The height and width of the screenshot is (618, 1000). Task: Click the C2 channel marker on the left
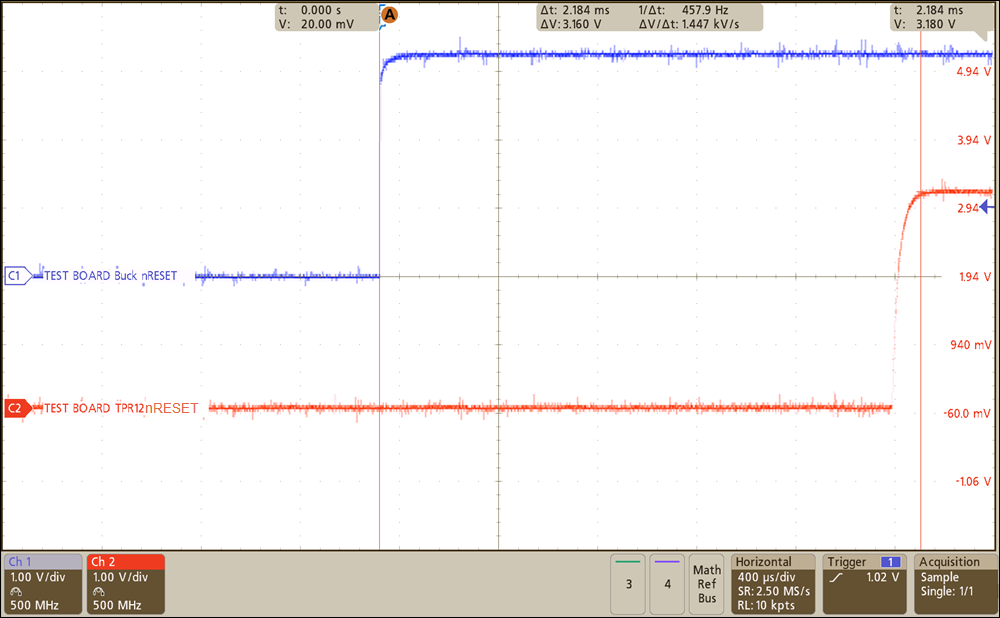click(13, 408)
